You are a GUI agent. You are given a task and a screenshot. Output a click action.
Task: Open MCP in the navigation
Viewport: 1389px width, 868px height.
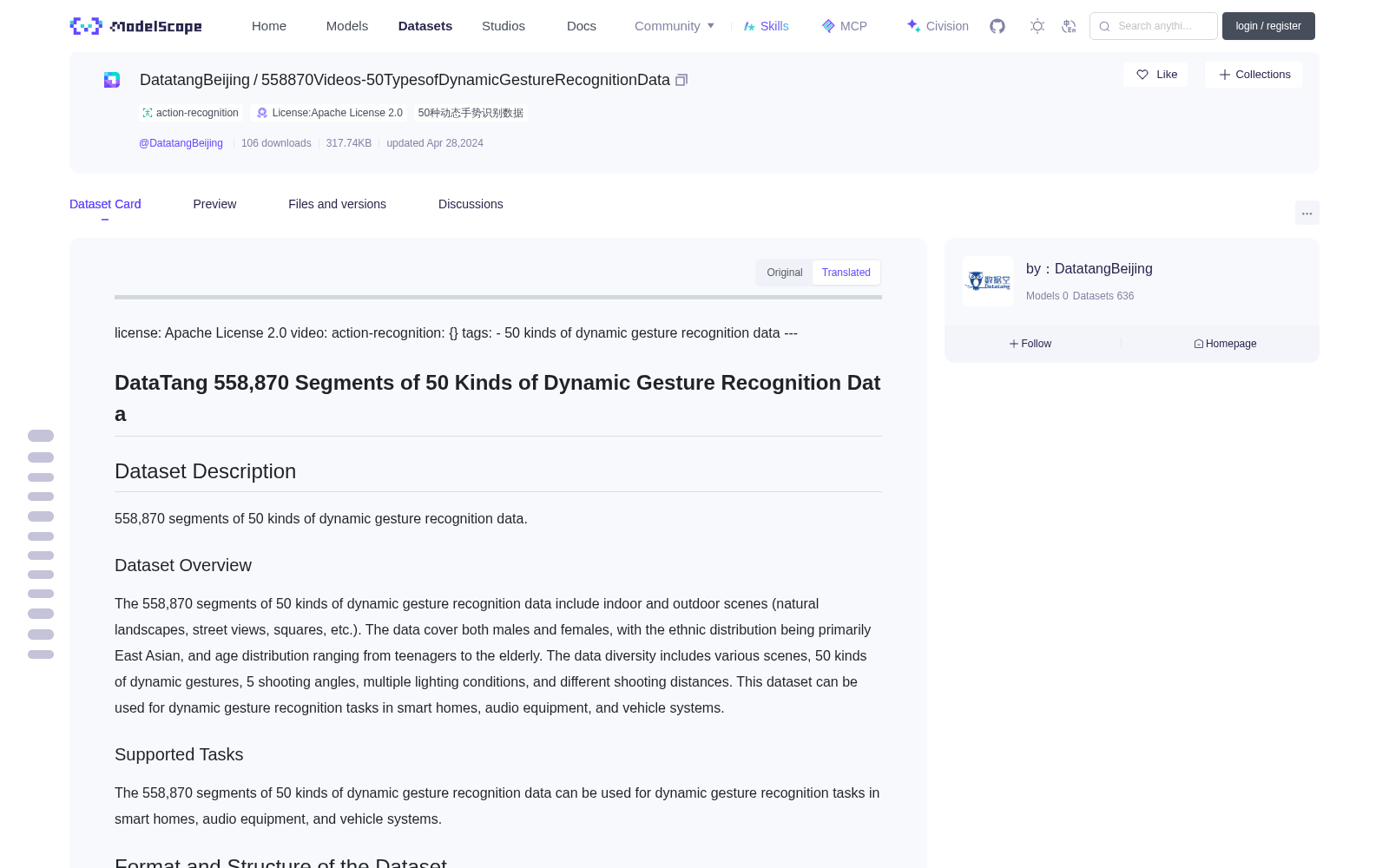(x=845, y=26)
